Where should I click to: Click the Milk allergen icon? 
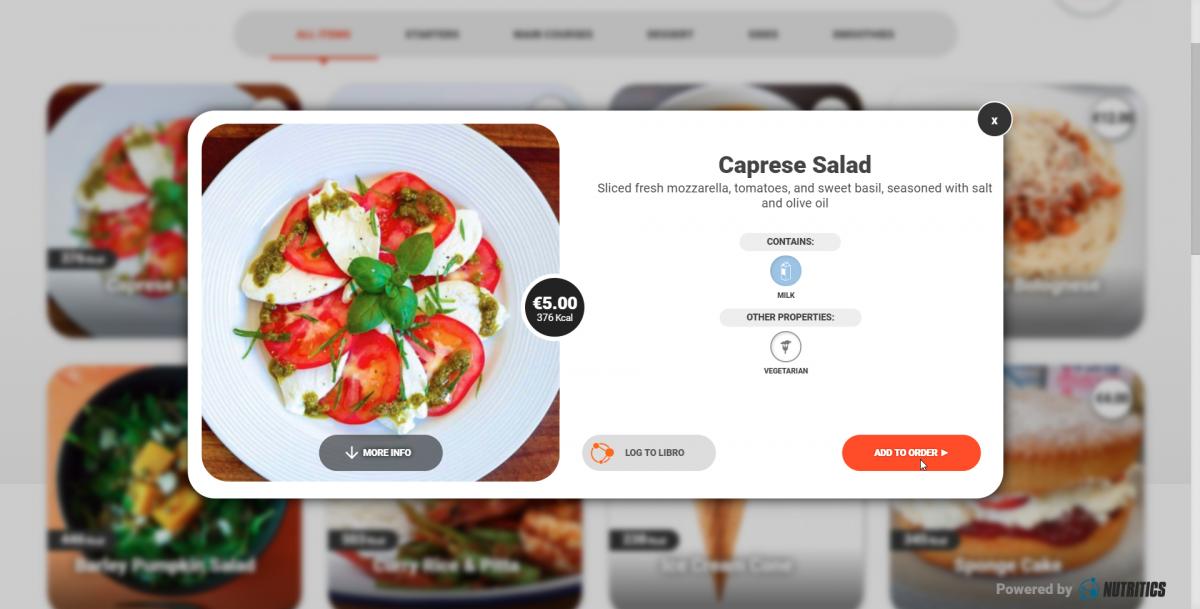pos(785,271)
